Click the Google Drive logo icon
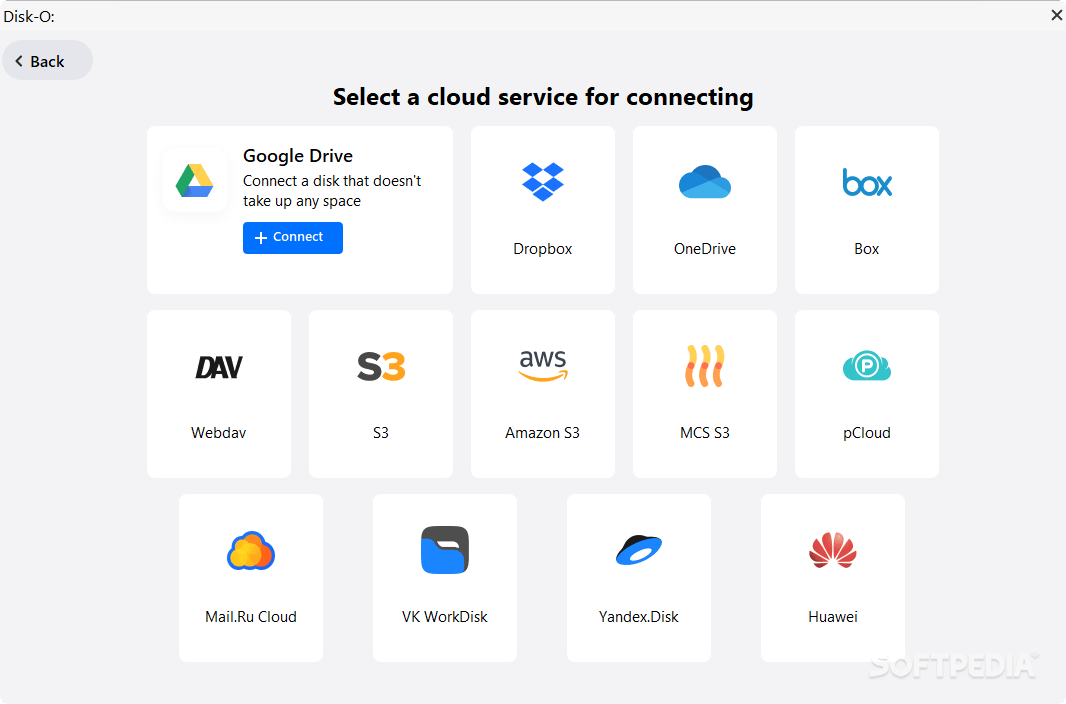 click(x=194, y=181)
